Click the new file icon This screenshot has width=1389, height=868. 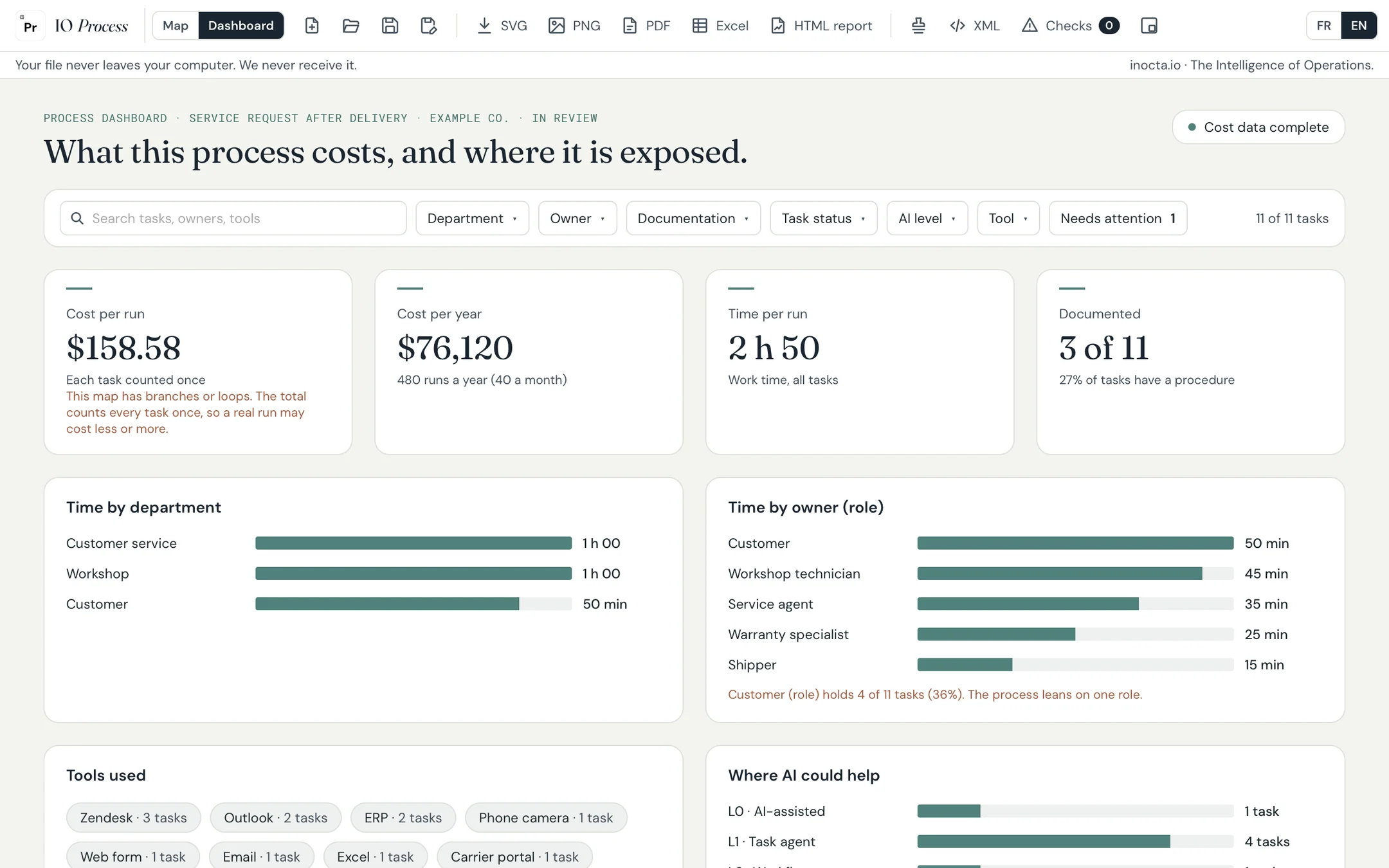(x=312, y=26)
